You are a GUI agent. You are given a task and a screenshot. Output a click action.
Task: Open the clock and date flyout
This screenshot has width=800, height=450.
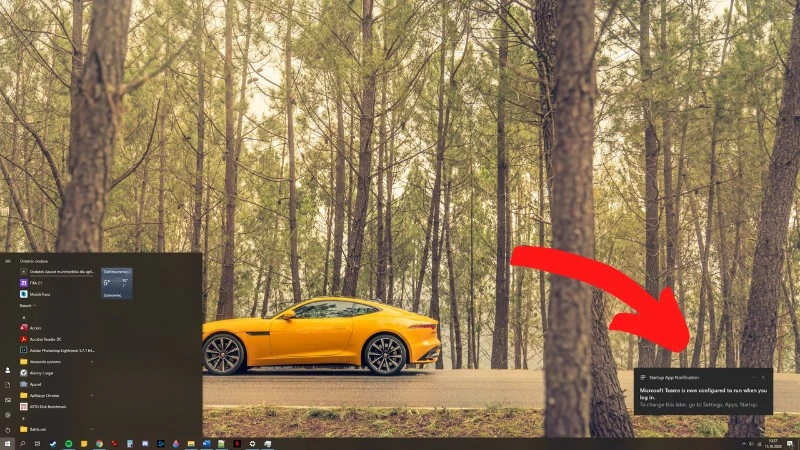pyautogui.click(x=773, y=443)
